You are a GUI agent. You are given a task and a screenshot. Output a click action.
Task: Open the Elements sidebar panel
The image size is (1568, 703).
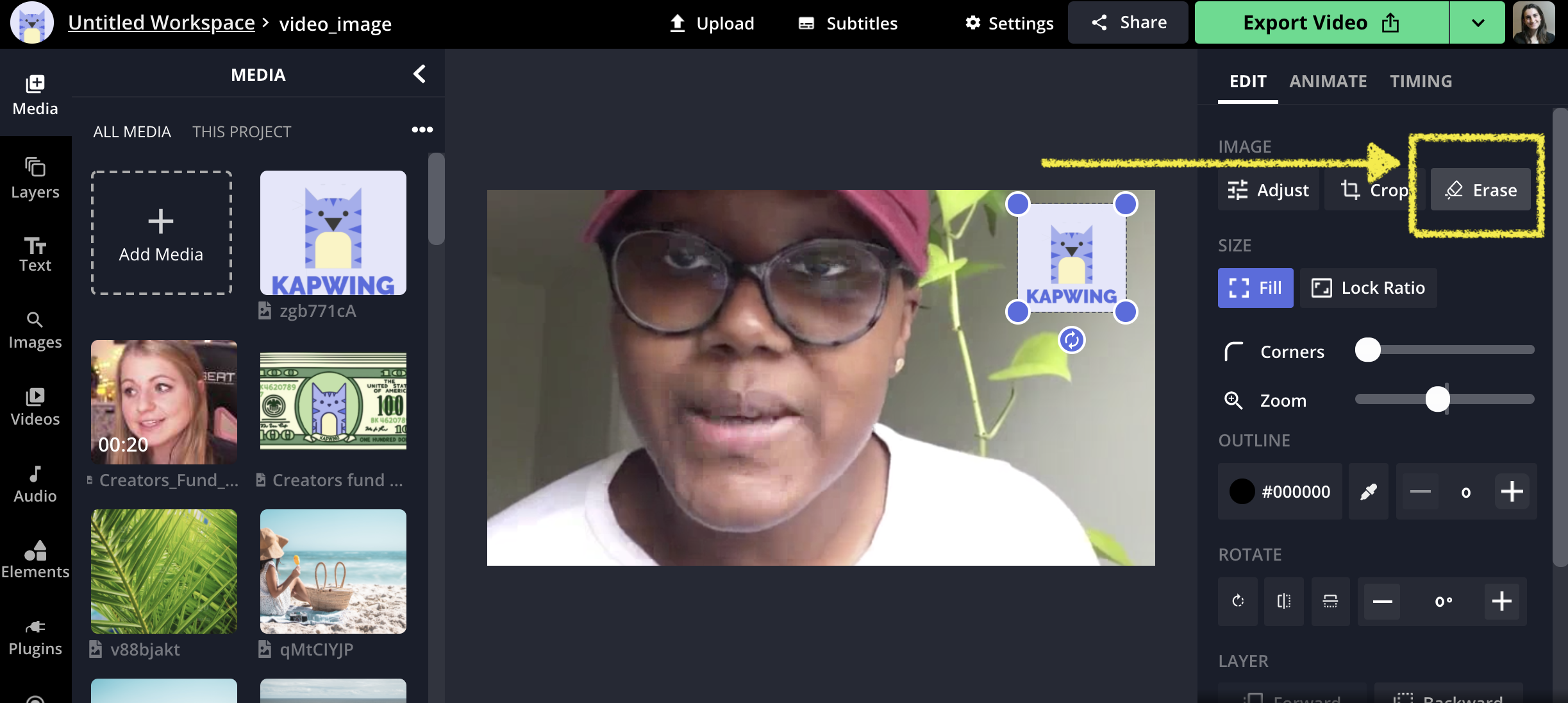(x=35, y=559)
